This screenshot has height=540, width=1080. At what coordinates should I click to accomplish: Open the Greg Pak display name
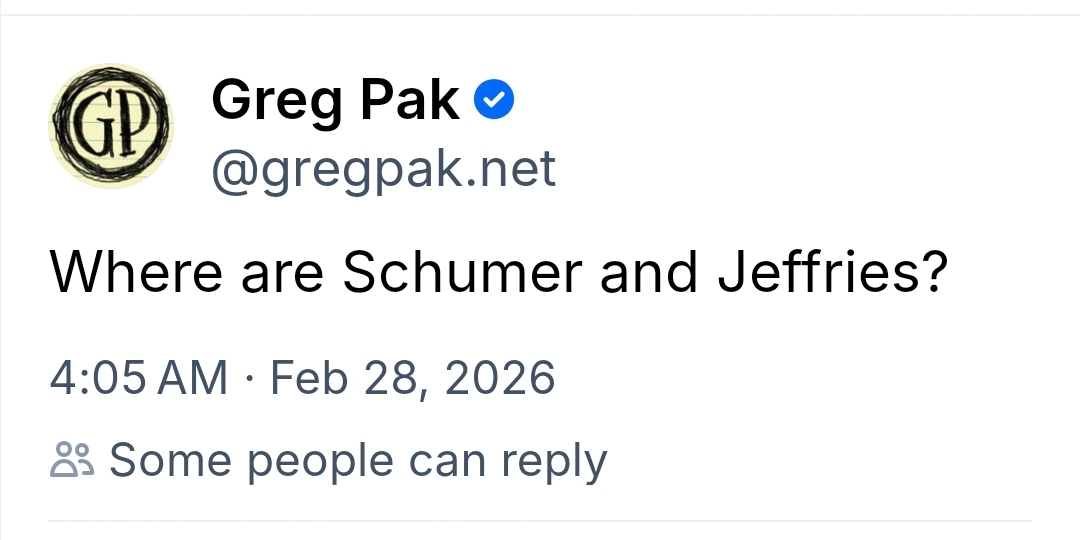click(x=335, y=100)
